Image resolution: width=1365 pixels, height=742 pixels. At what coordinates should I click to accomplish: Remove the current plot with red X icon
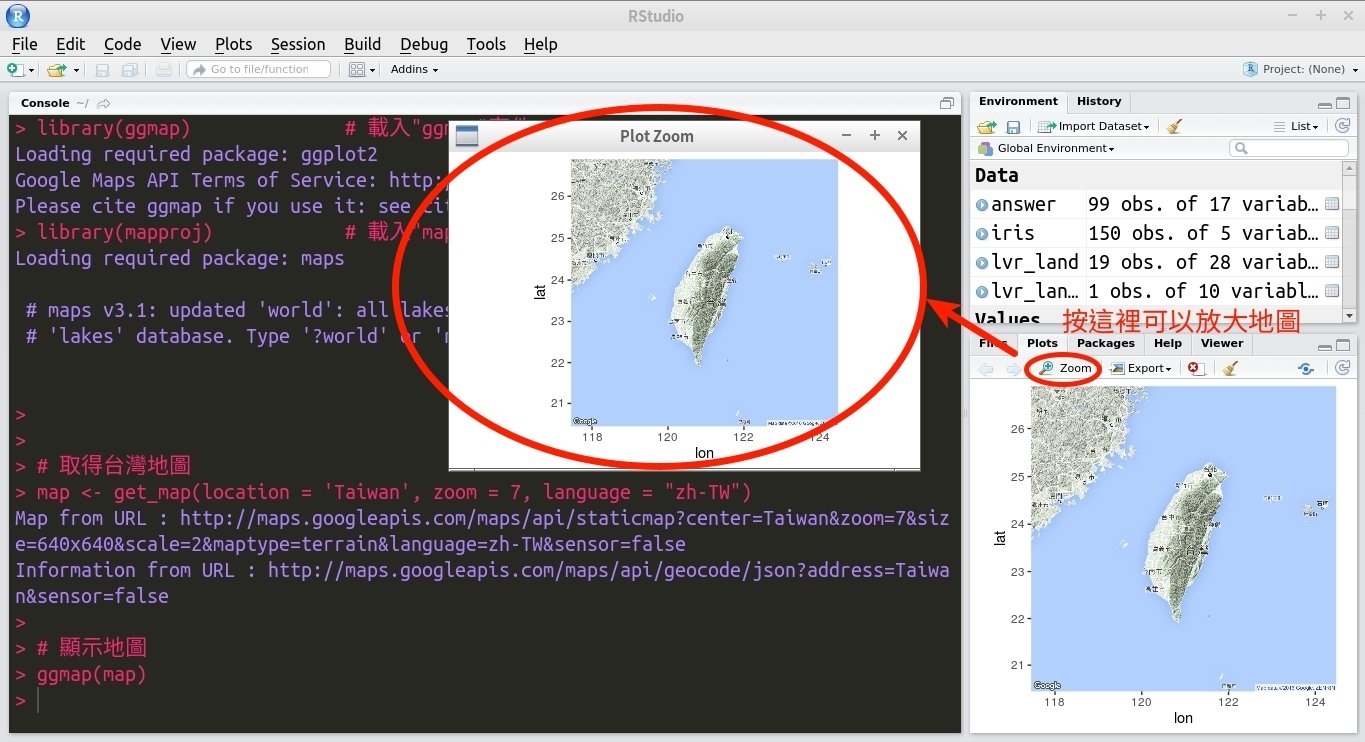1195,368
